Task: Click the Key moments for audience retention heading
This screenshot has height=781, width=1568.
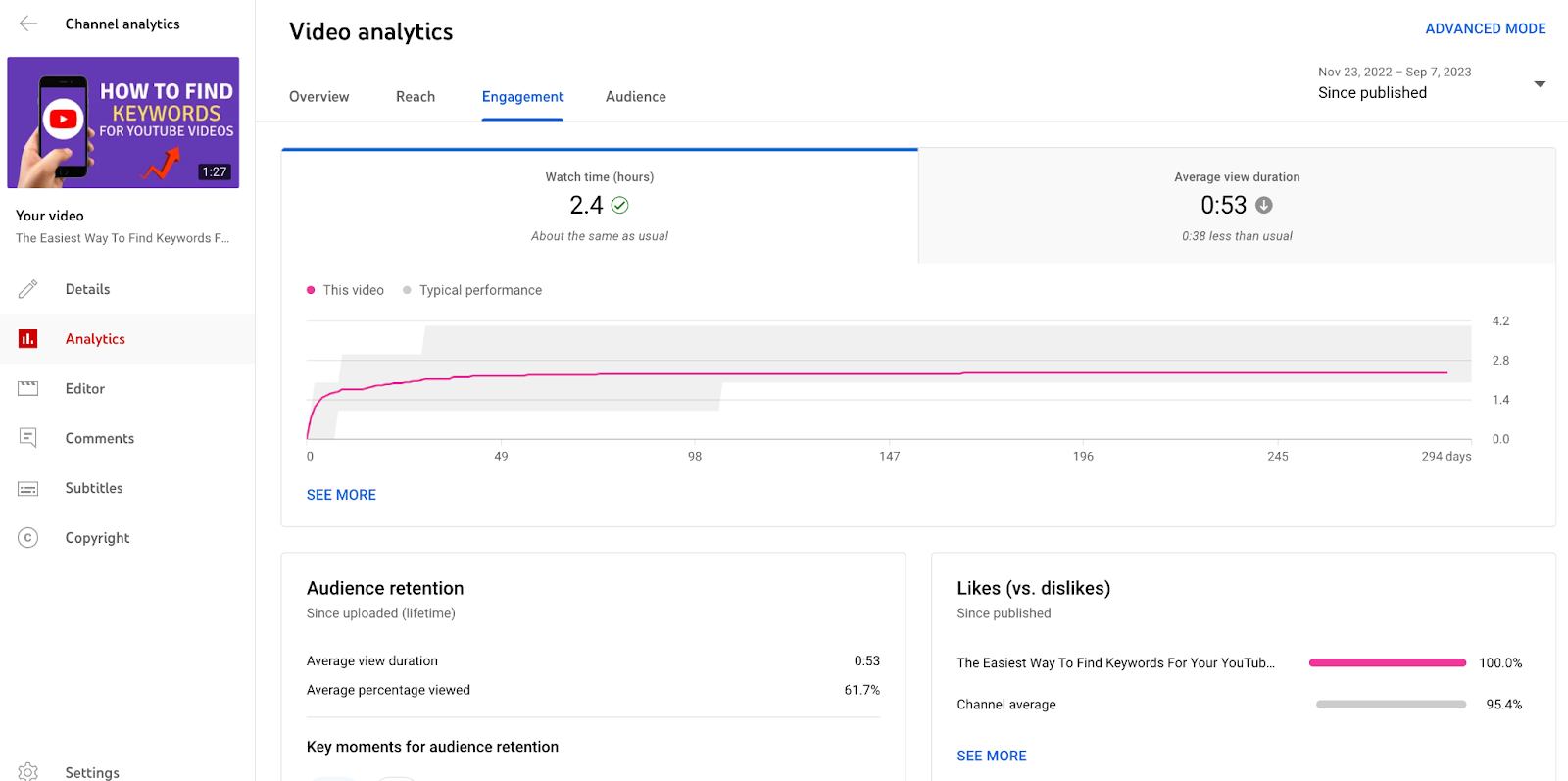Action: (x=432, y=747)
